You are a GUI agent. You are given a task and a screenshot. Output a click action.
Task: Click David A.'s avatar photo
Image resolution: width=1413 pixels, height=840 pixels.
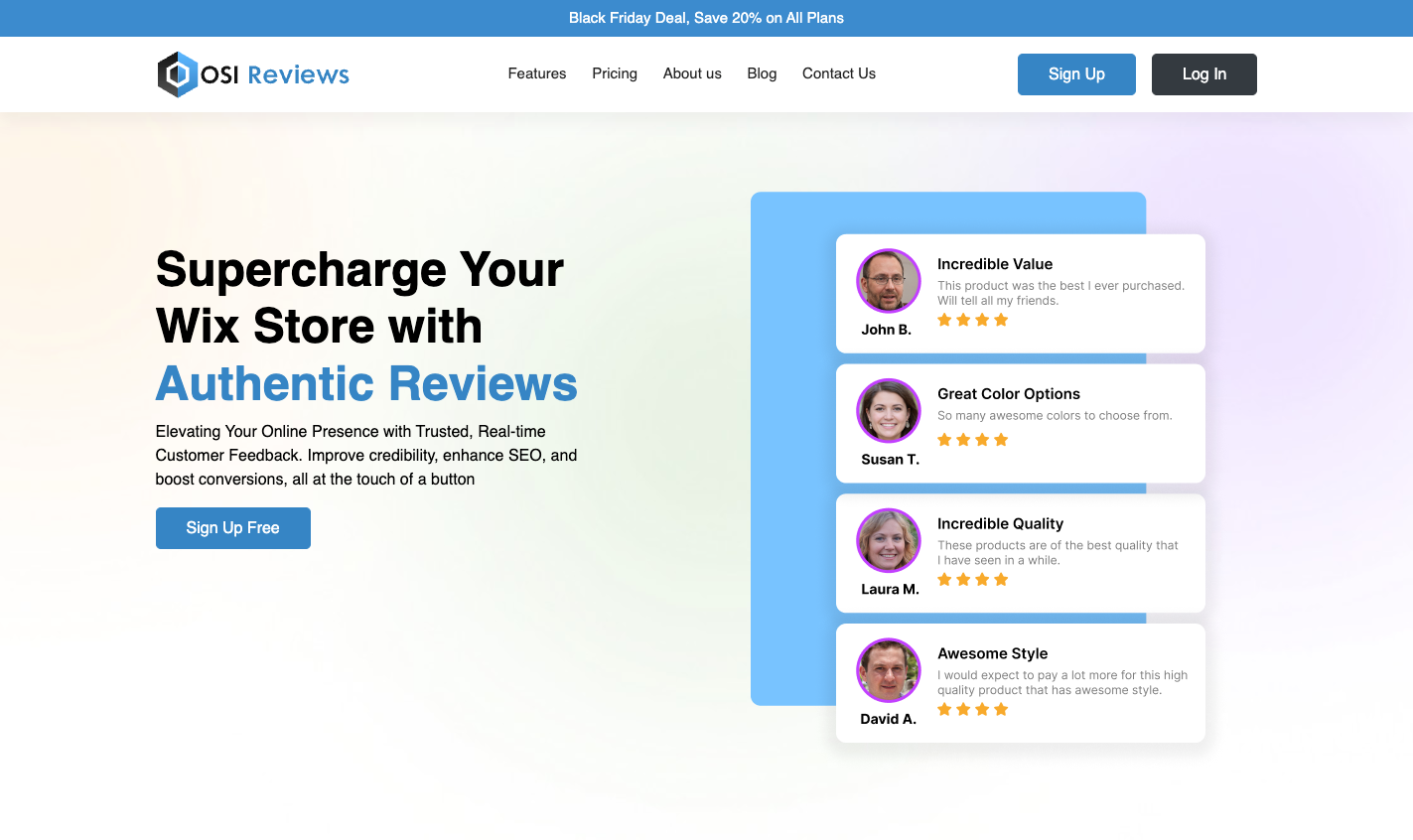(x=889, y=670)
